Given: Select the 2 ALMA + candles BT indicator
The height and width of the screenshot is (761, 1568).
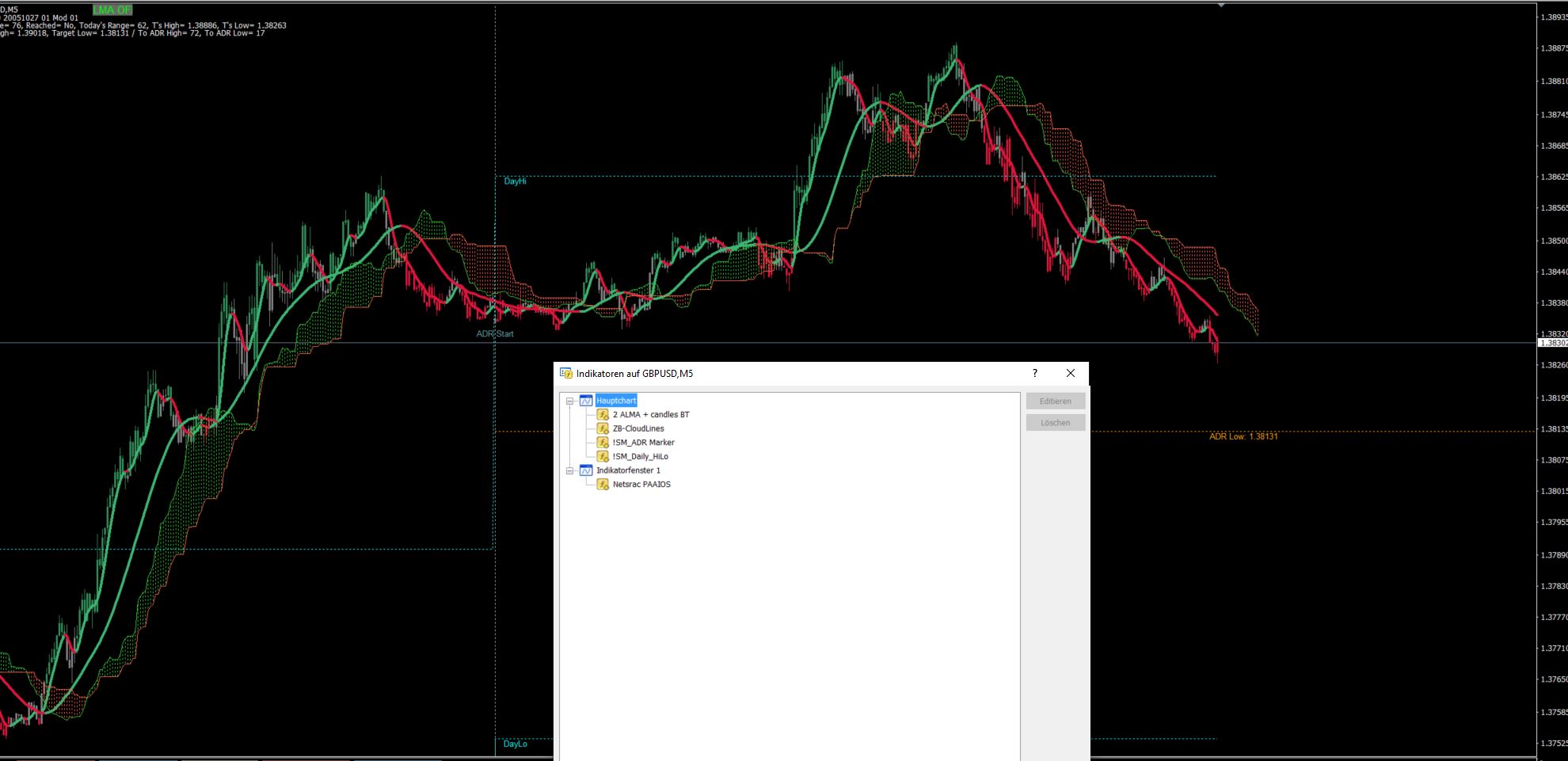Looking at the screenshot, I should click(x=651, y=415).
